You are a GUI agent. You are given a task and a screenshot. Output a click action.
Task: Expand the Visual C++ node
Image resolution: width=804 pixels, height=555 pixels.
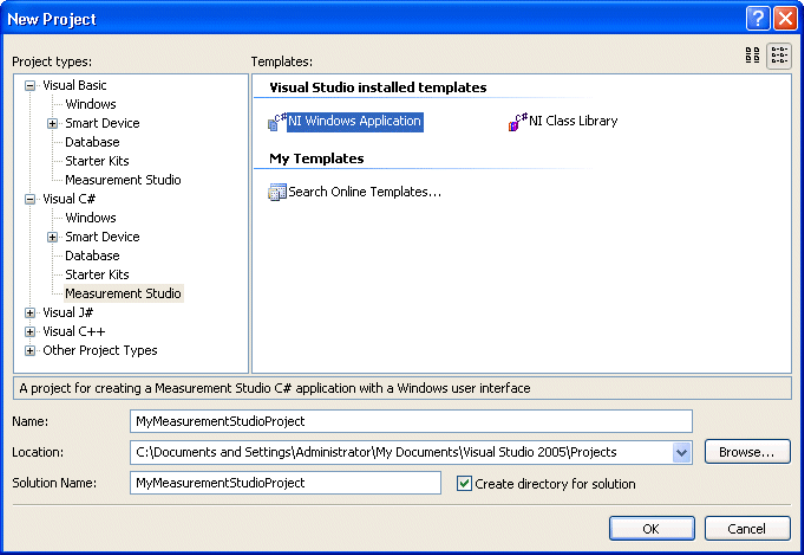pyautogui.click(x=30, y=332)
